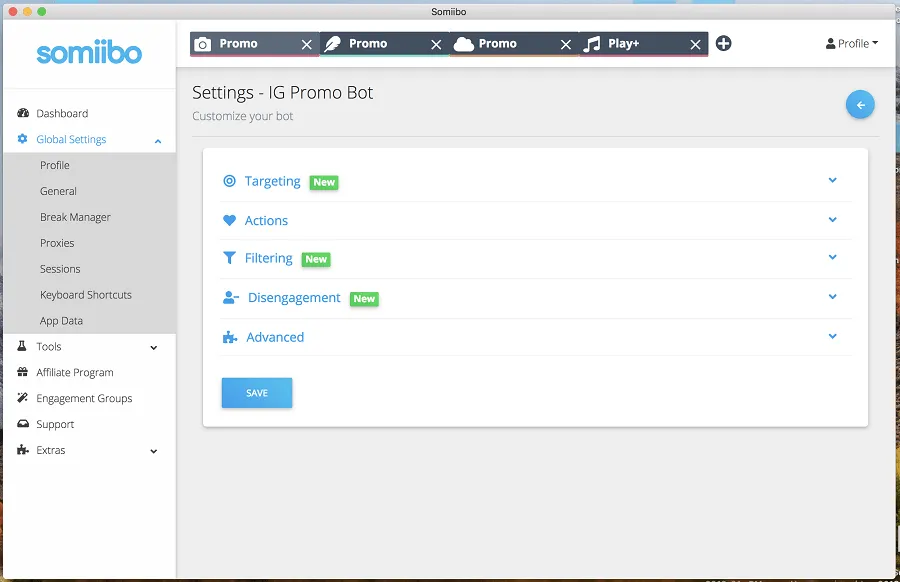Select the Filtering funnel icon

pos(229,258)
